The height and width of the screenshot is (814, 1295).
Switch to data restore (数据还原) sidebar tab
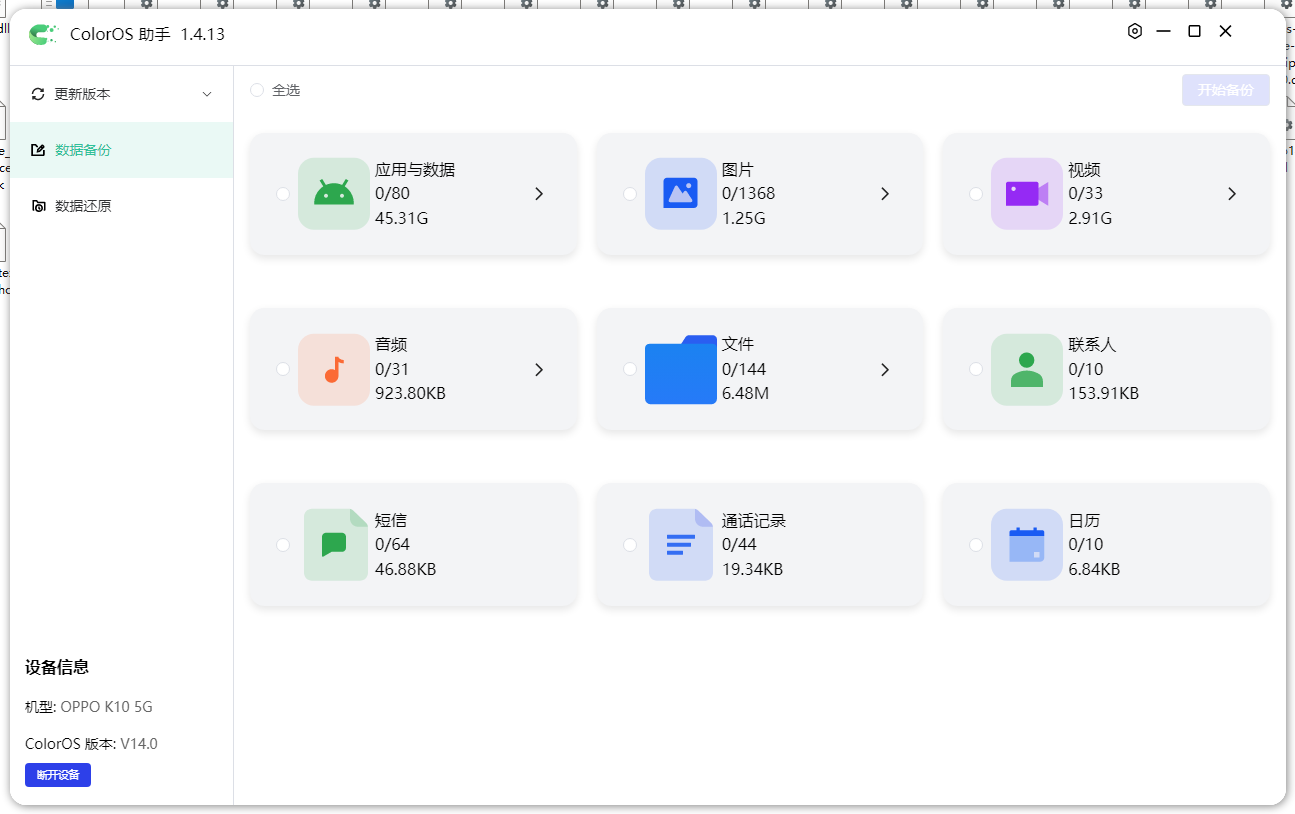coord(83,206)
